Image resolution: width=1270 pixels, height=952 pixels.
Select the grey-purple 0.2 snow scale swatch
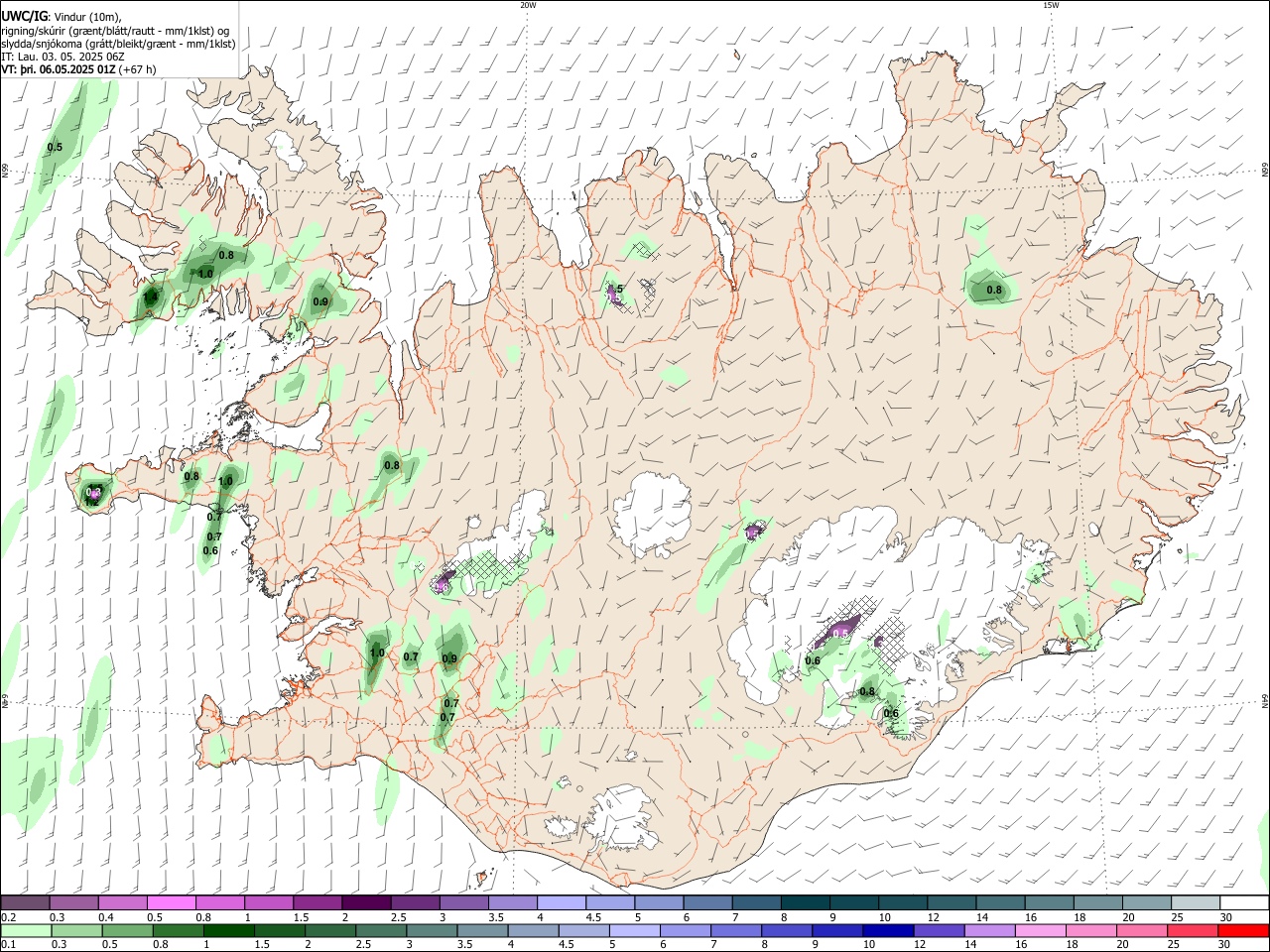25,902
